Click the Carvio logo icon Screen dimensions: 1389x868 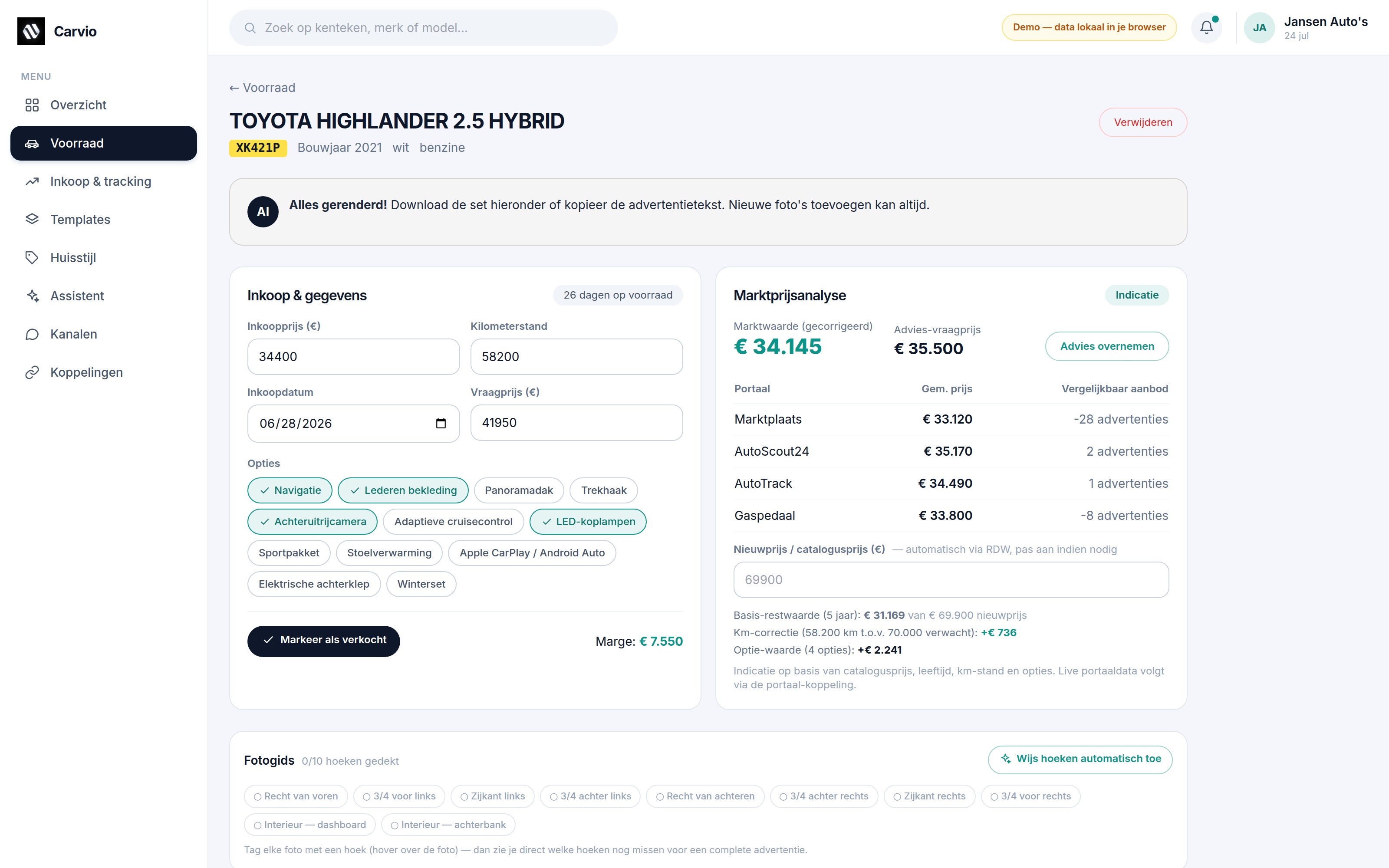(x=31, y=31)
